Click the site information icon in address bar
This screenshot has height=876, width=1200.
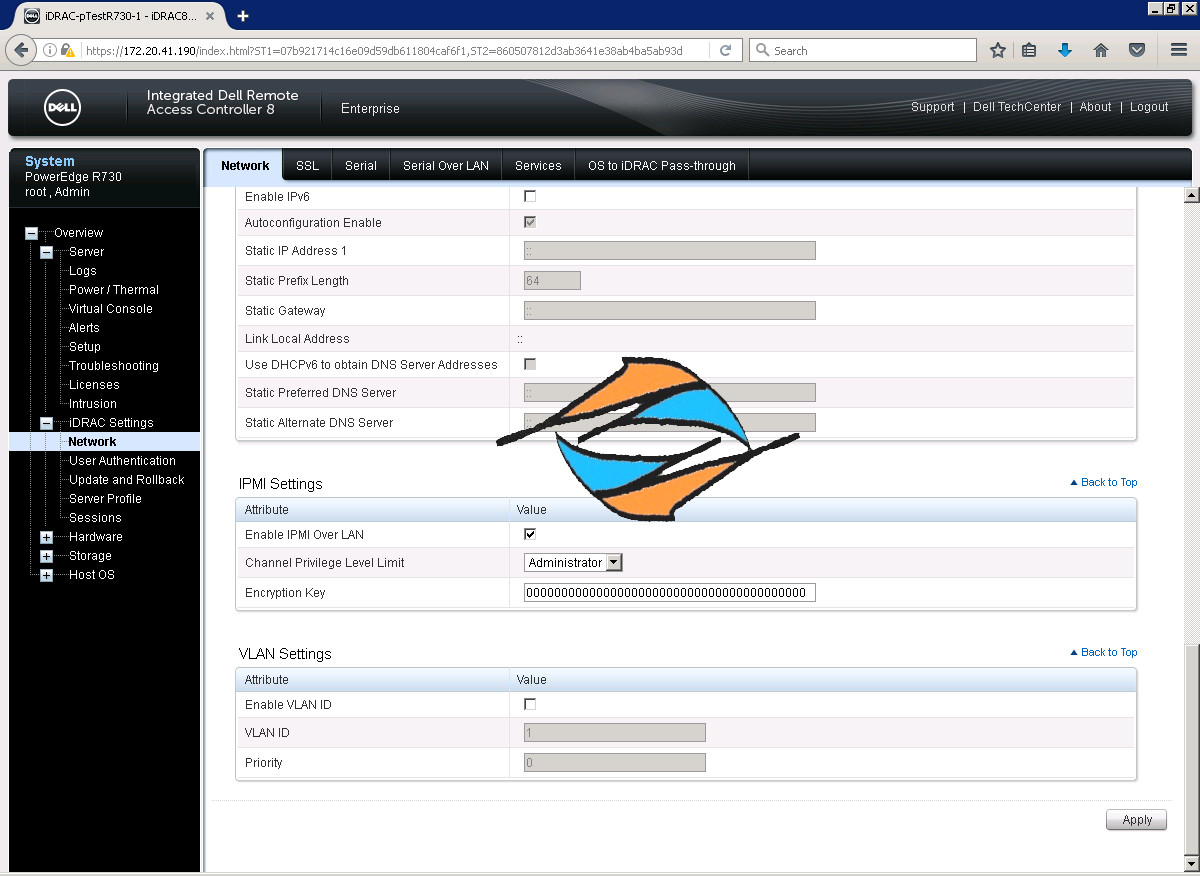pyautogui.click(x=49, y=50)
